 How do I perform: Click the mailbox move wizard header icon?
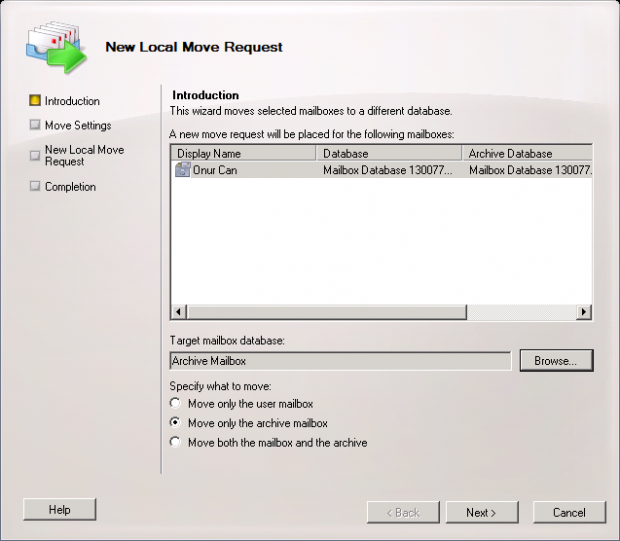56,48
